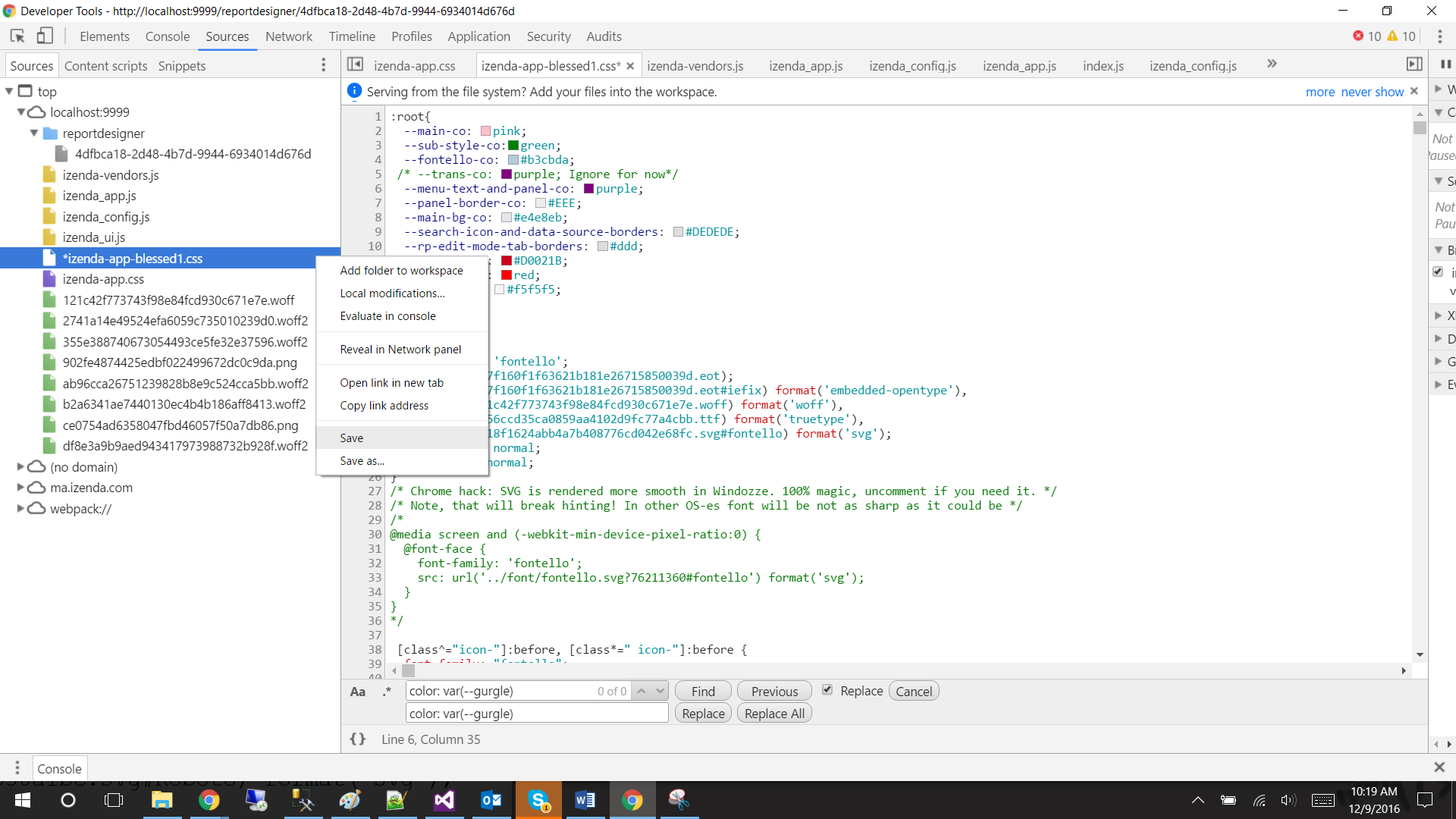Show more tabs with the double-chevron icon

(x=1272, y=64)
